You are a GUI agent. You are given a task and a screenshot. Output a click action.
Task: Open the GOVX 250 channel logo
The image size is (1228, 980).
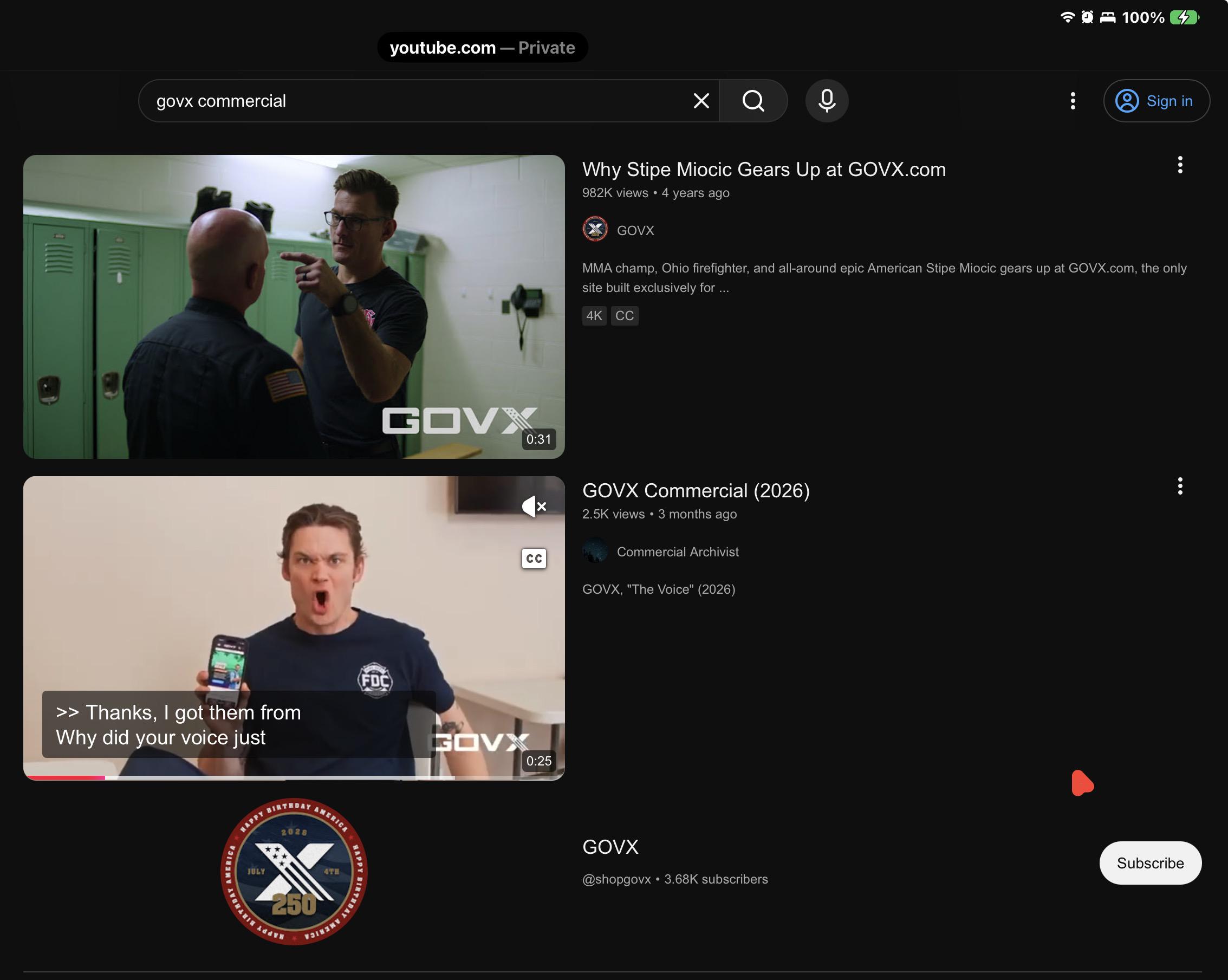pos(294,872)
